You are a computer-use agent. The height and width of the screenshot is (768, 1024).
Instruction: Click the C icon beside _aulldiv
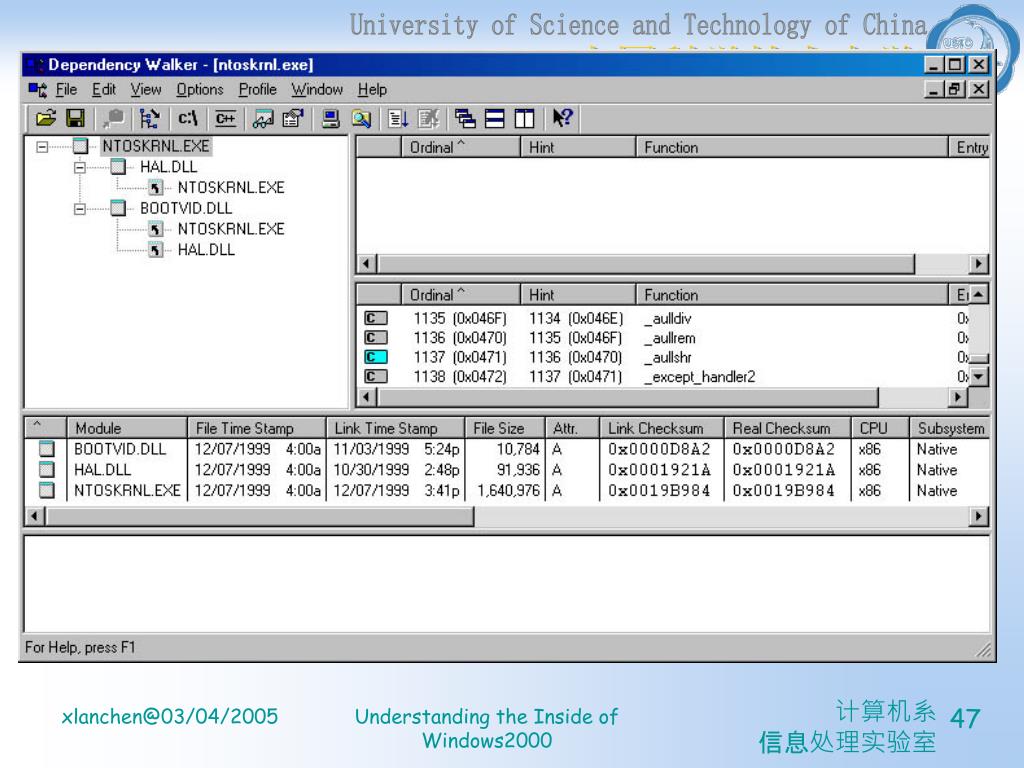[x=376, y=318]
